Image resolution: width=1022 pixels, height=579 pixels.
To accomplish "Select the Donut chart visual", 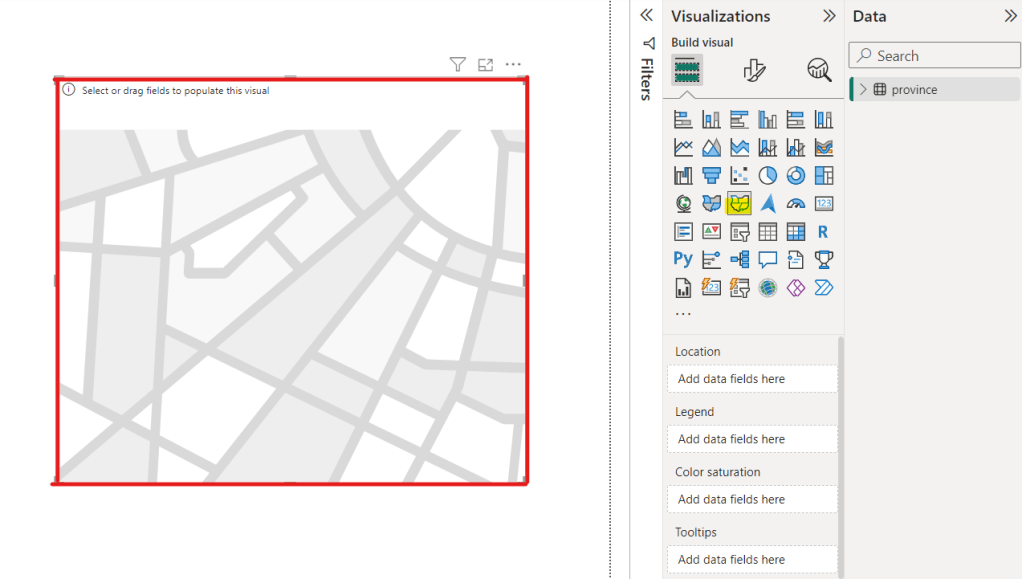I will pos(795,176).
